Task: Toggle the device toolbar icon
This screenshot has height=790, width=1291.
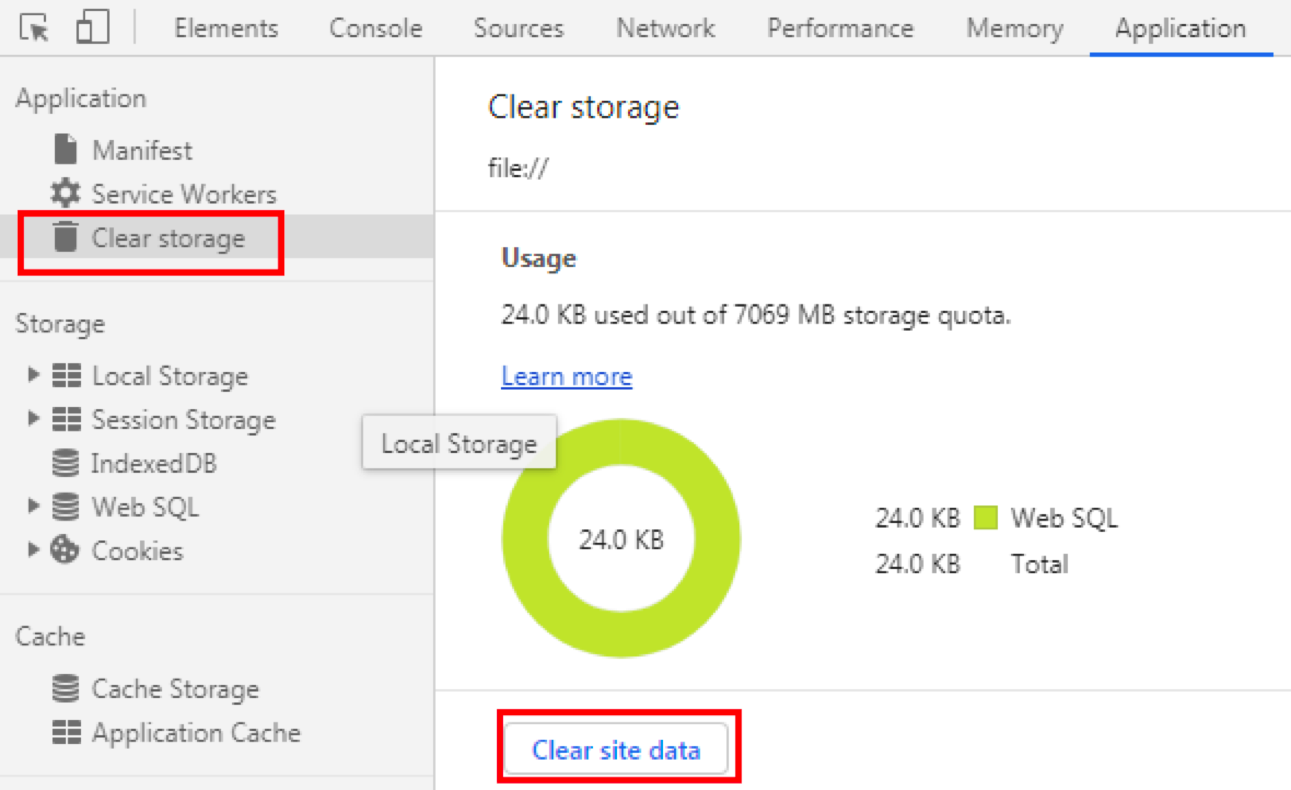Action: click(x=91, y=28)
